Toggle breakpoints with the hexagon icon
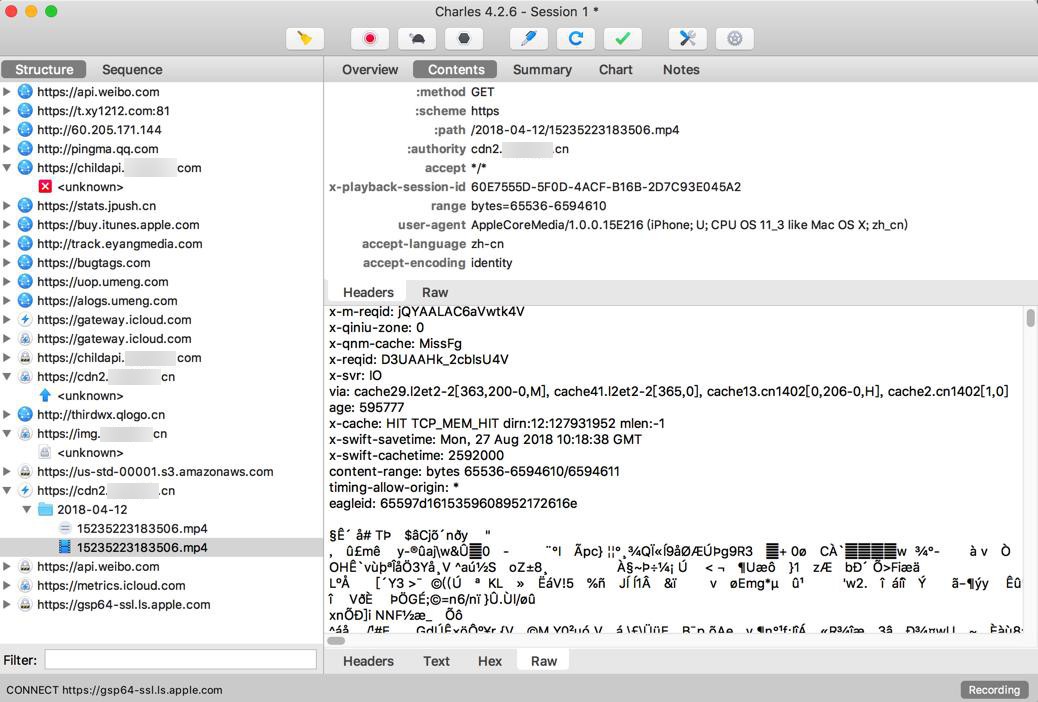The image size is (1038, 702). [464, 39]
